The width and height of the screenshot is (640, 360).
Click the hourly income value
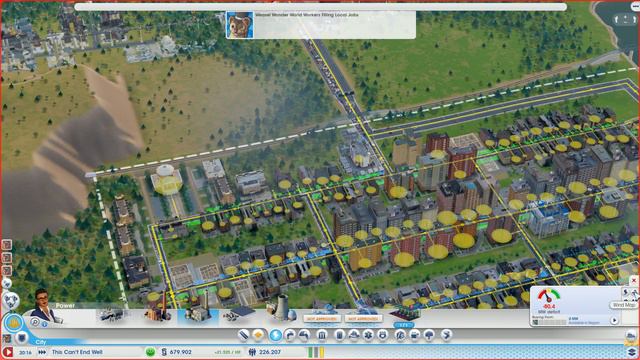click(227, 352)
